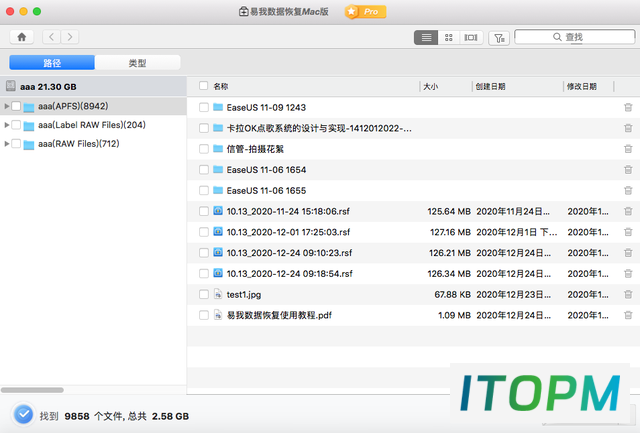Check the test1.jpg checkbox

coord(204,294)
